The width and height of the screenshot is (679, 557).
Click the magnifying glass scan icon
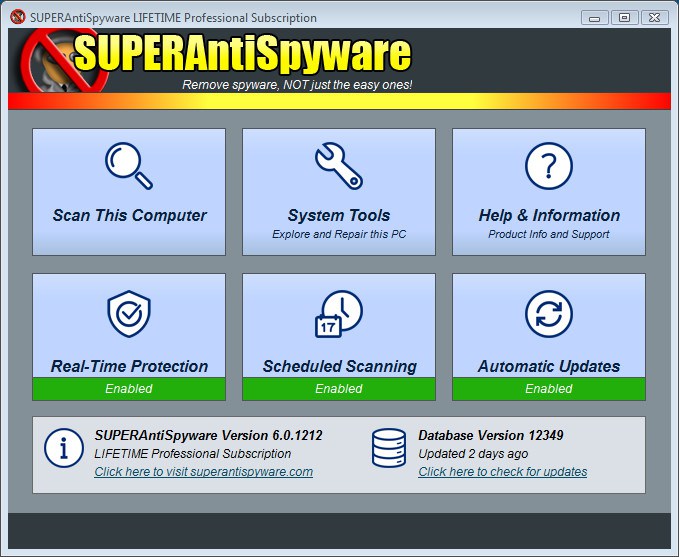(x=129, y=165)
